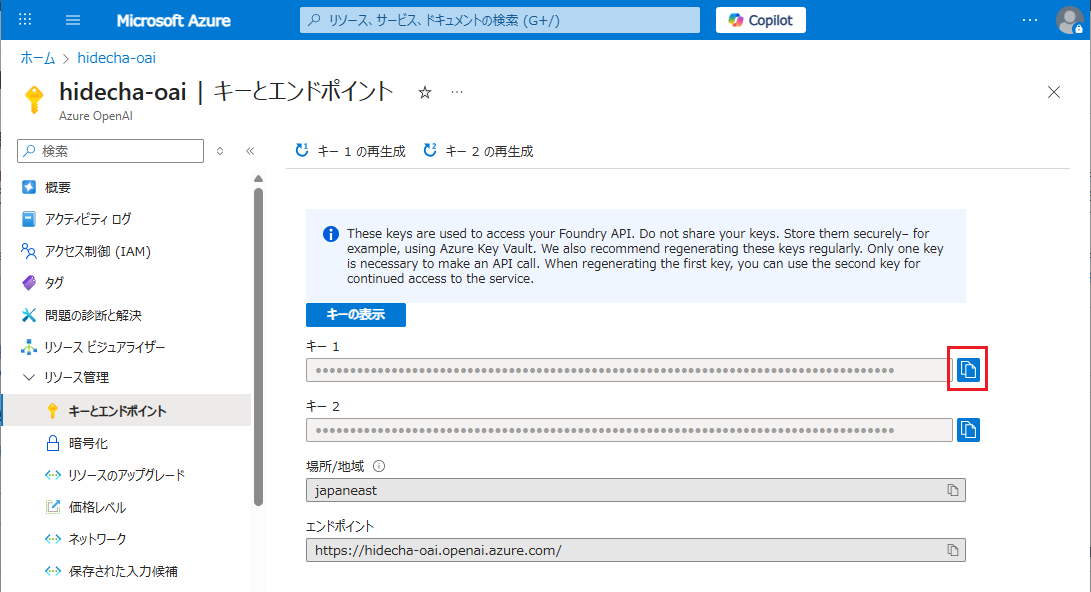Open the hamburger portal menu

point(73,20)
